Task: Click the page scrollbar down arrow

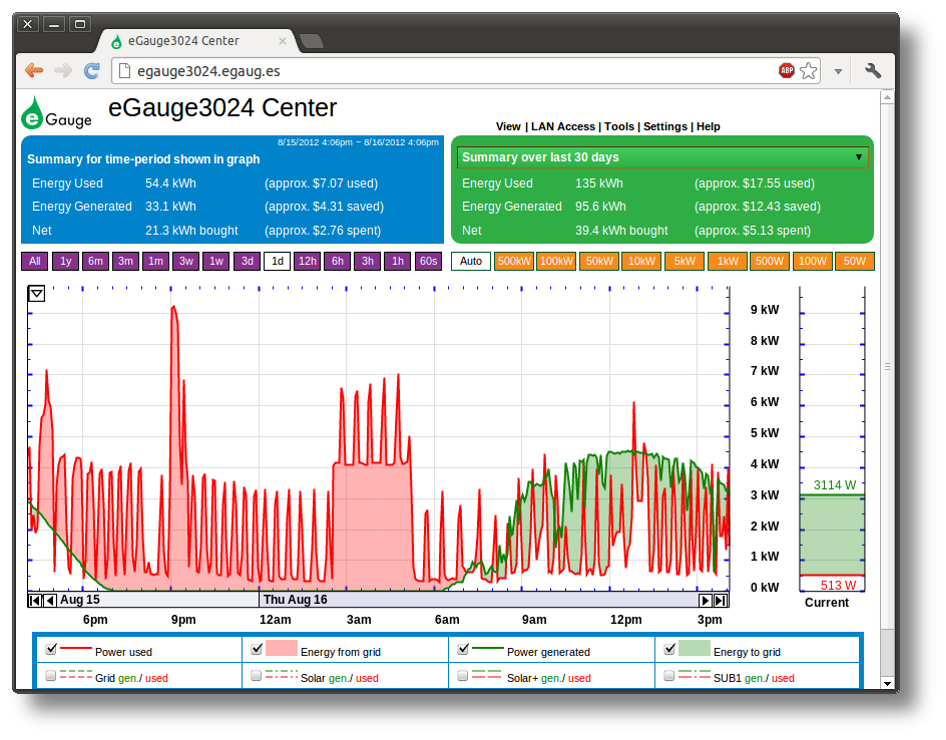Action: (x=887, y=683)
